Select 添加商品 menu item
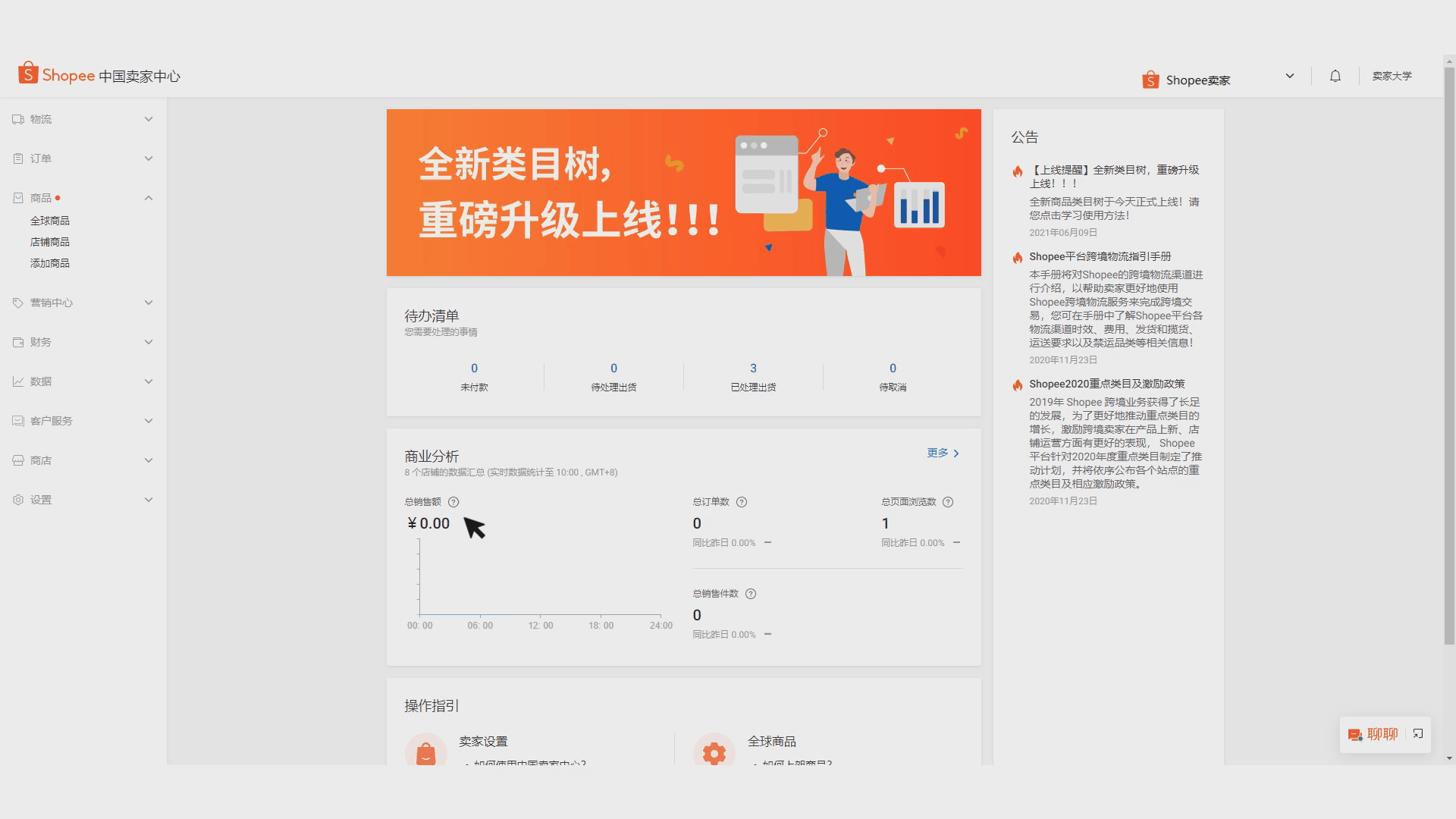The width and height of the screenshot is (1456, 819). (x=50, y=263)
